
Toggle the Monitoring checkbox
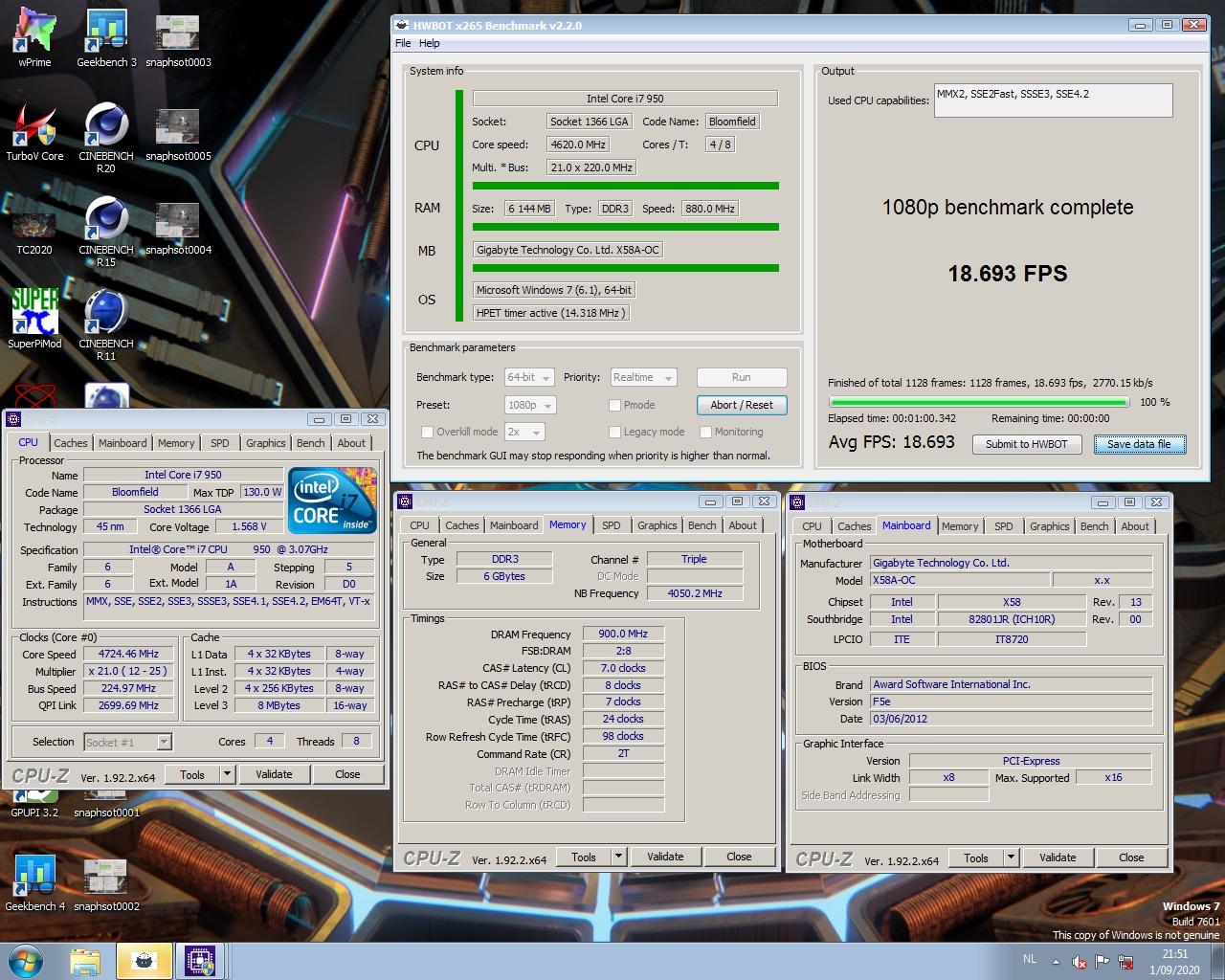point(705,432)
